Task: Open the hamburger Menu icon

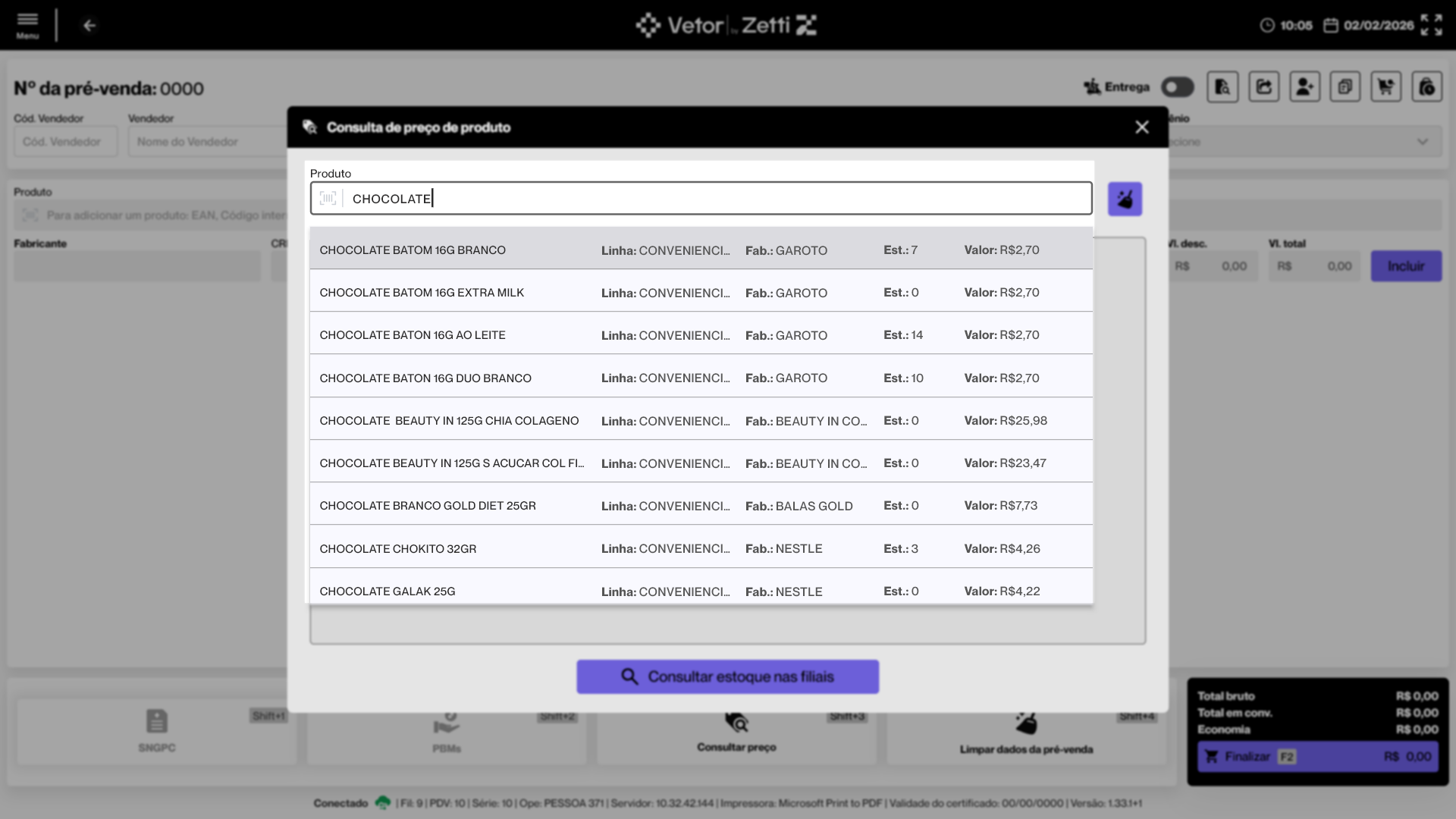Action: [x=27, y=24]
